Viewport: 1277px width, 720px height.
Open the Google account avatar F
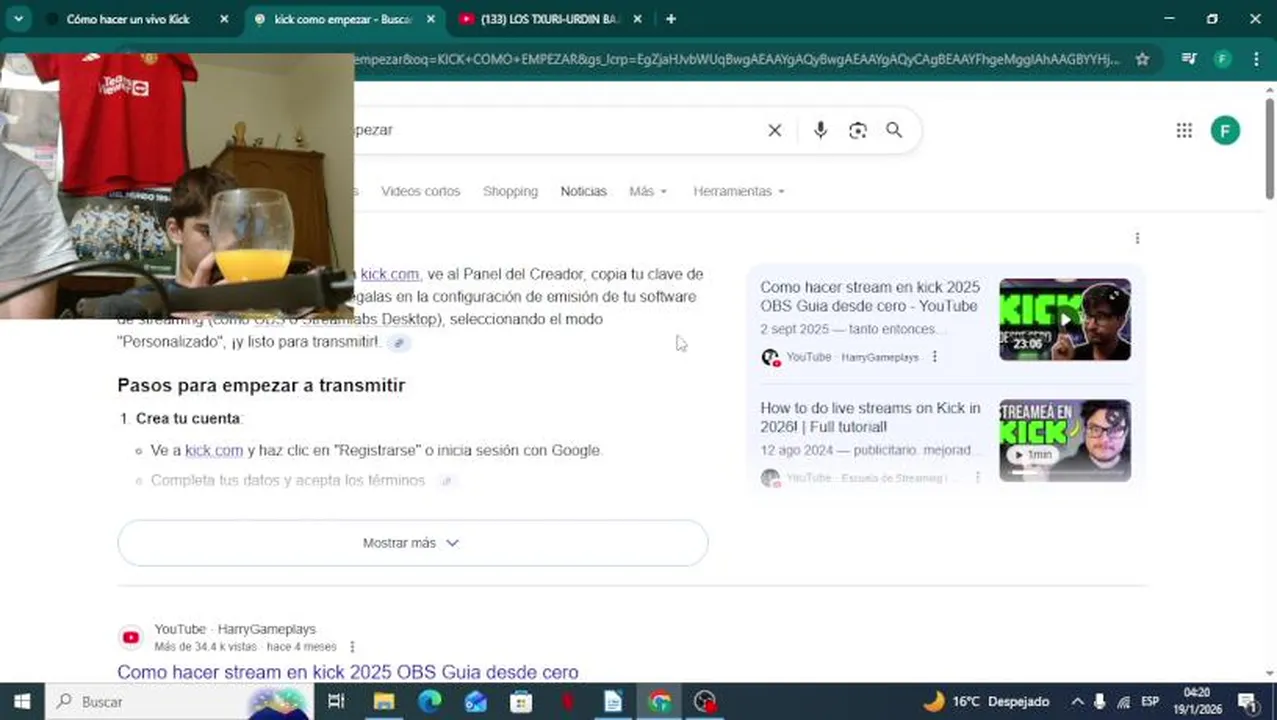point(1225,130)
